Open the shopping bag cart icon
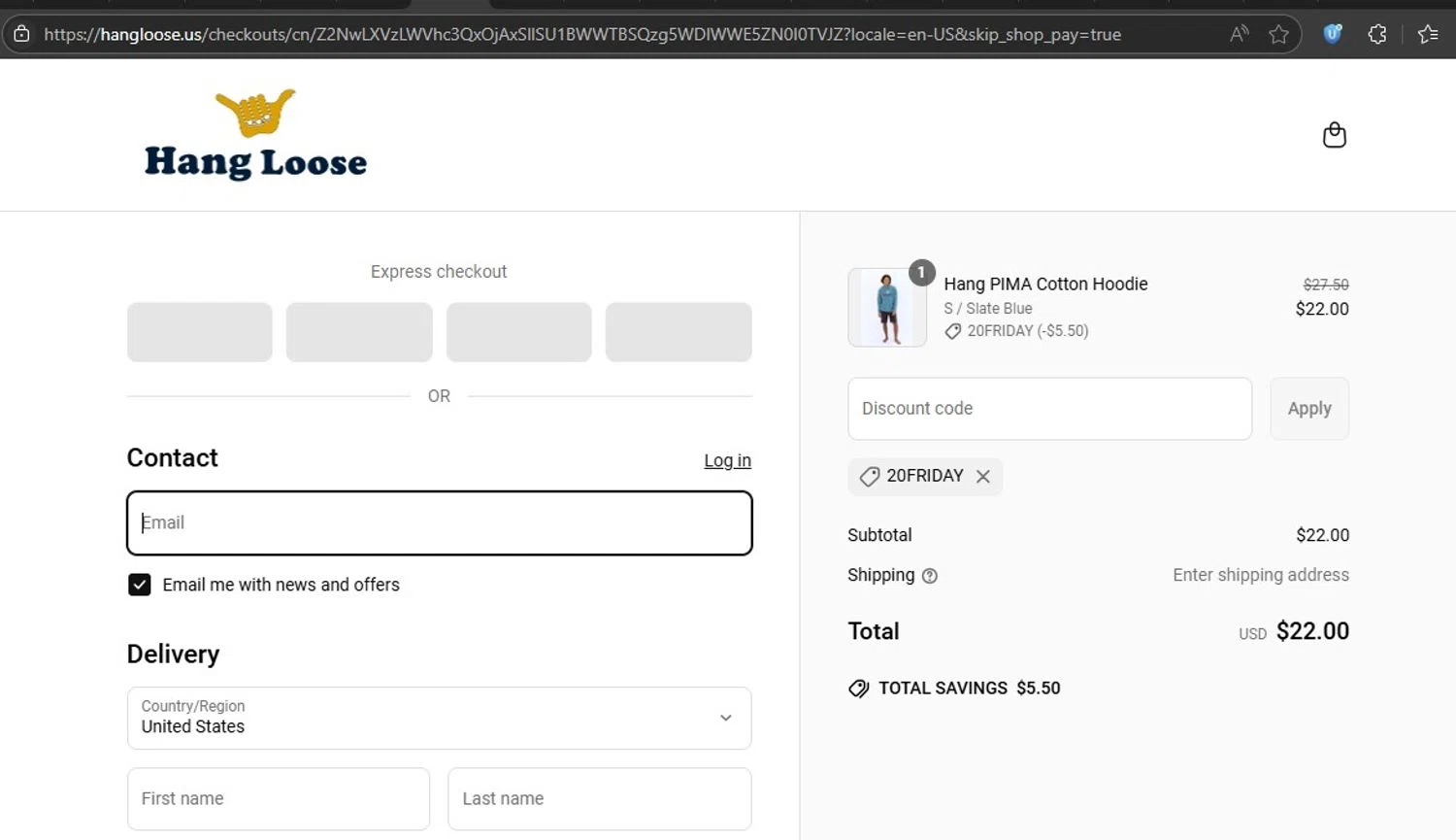The height and width of the screenshot is (840, 1456). tap(1335, 135)
